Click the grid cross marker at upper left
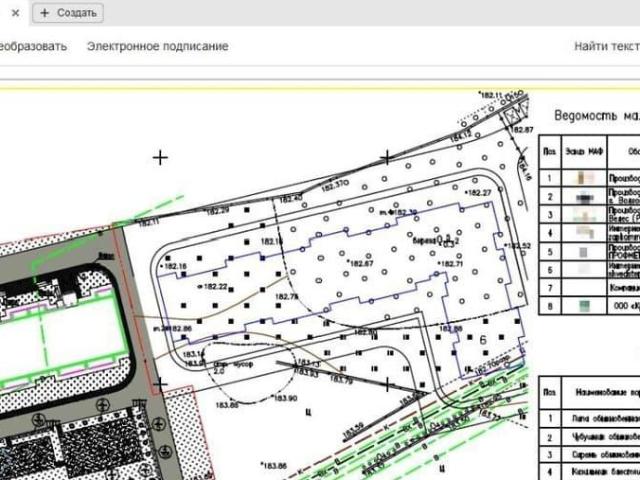Screen dimensions: 640x480 coord(160,158)
